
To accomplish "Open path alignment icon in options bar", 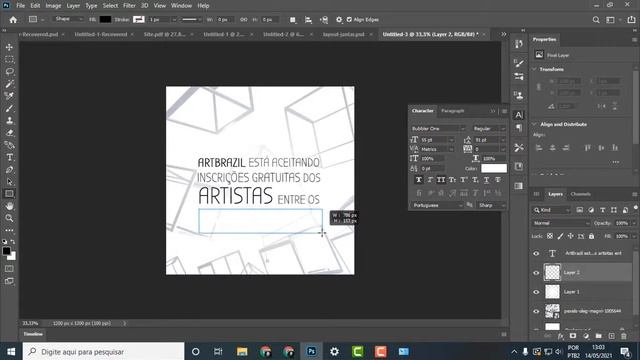I will click(308, 20).
